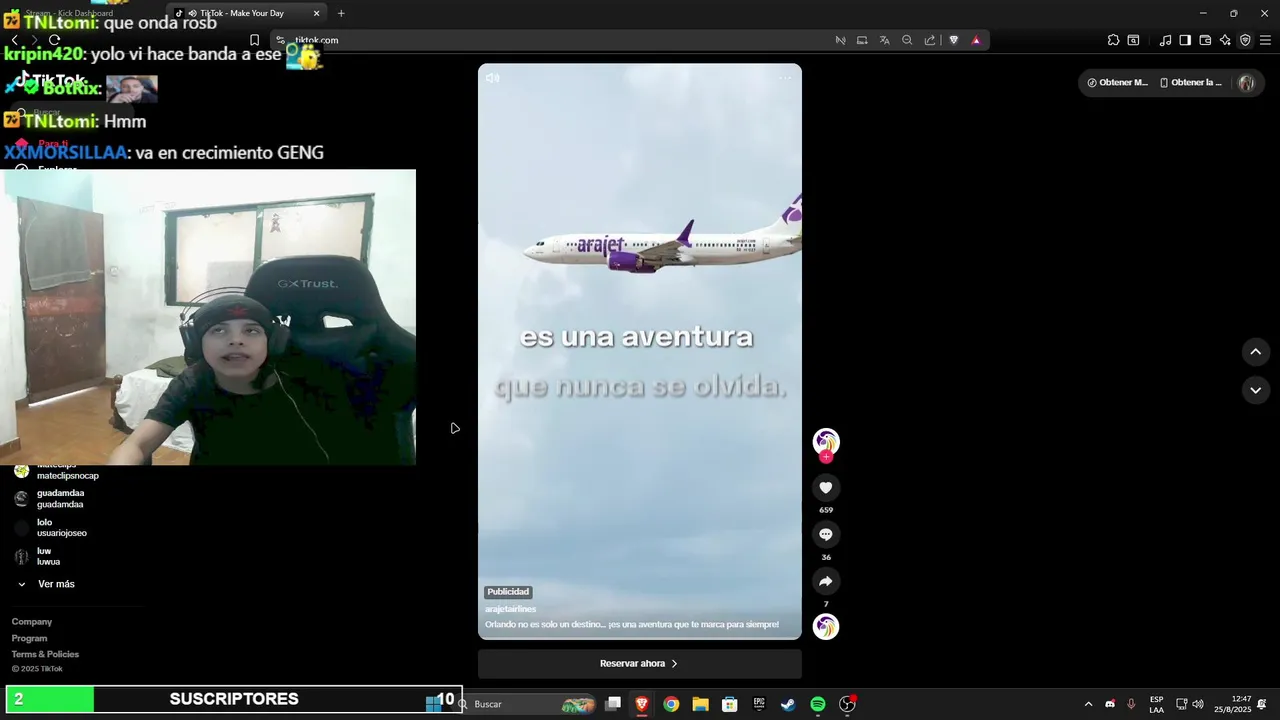The image size is (1280, 720).
Task: Click the share page icon in address bar
Action: click(930, 40)
